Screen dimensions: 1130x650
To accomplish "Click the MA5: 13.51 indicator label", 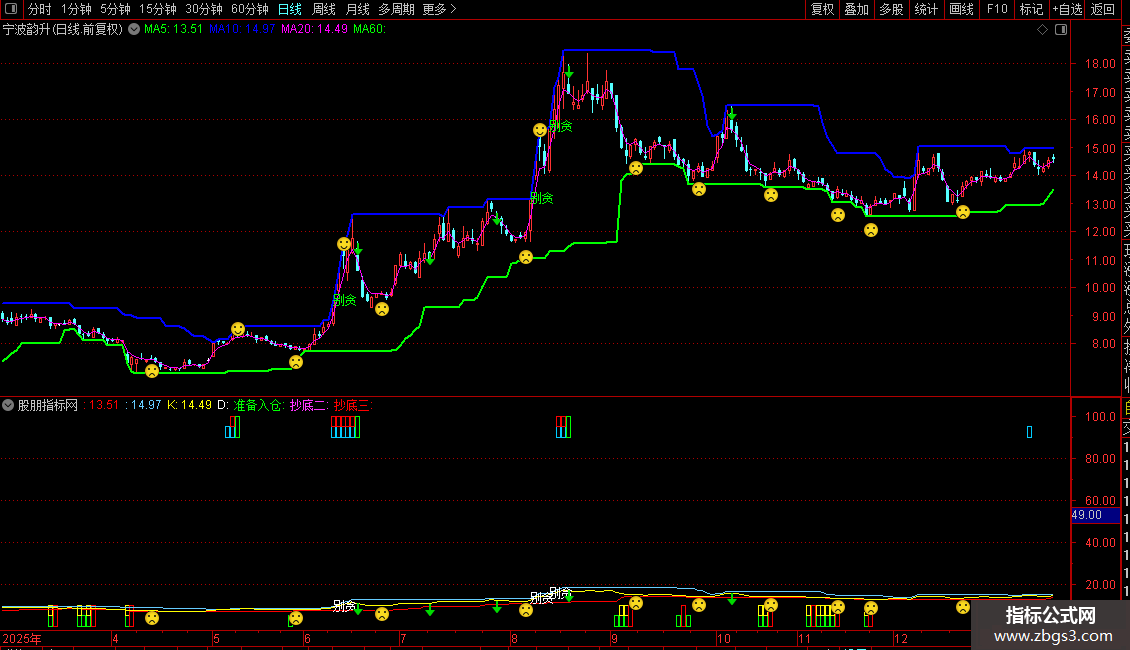I will coord(174,29).
